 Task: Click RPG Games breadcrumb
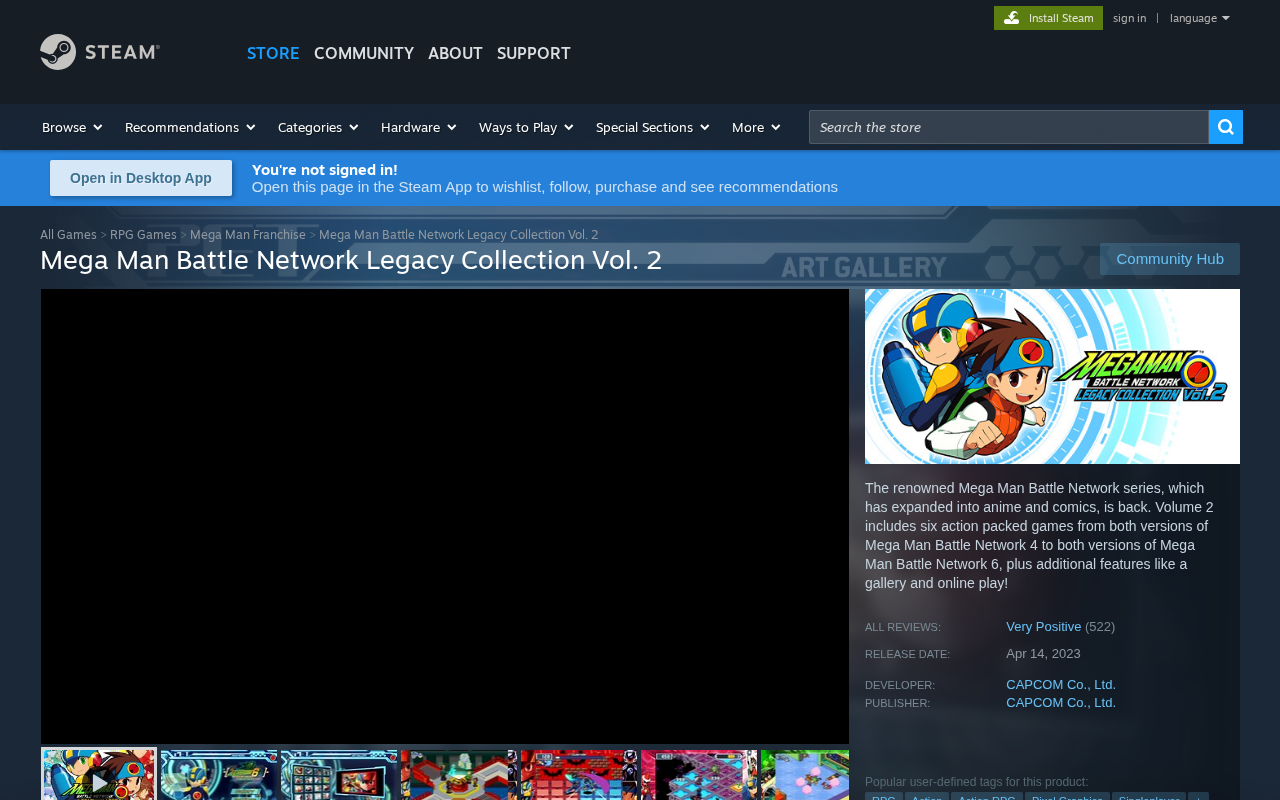tap(143, 235)
